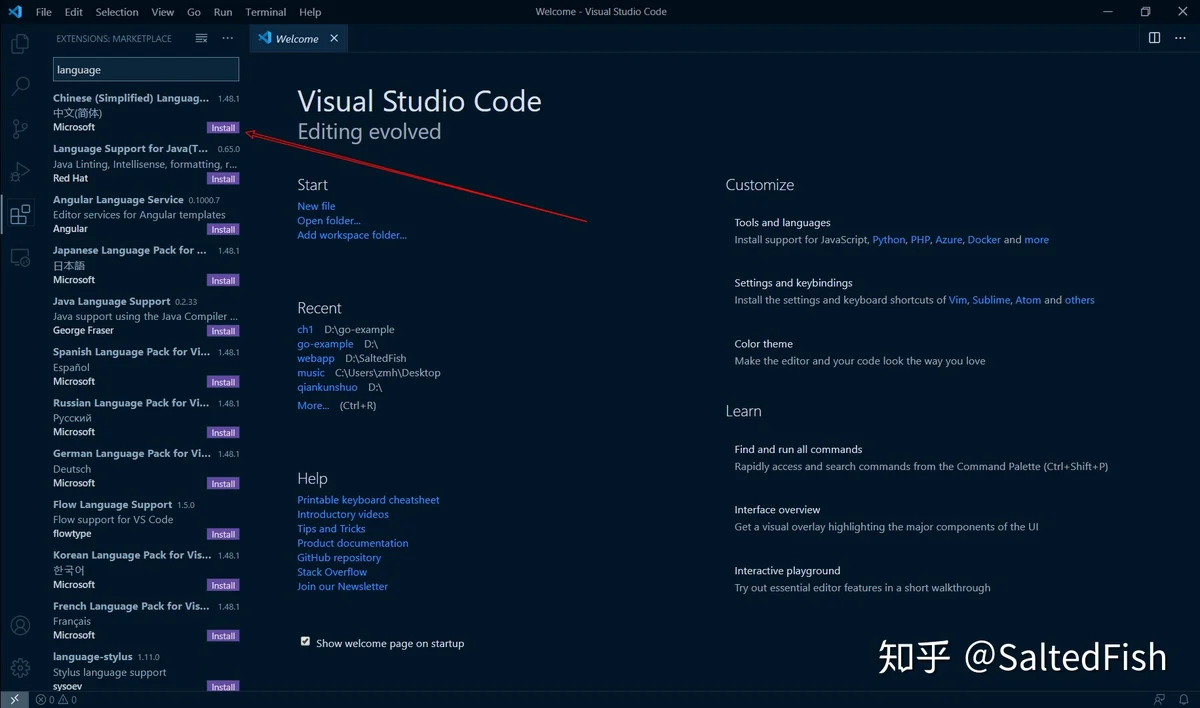Install Java Language Support by George Fraser
The image size is (1200, 708).
(223, 331)
